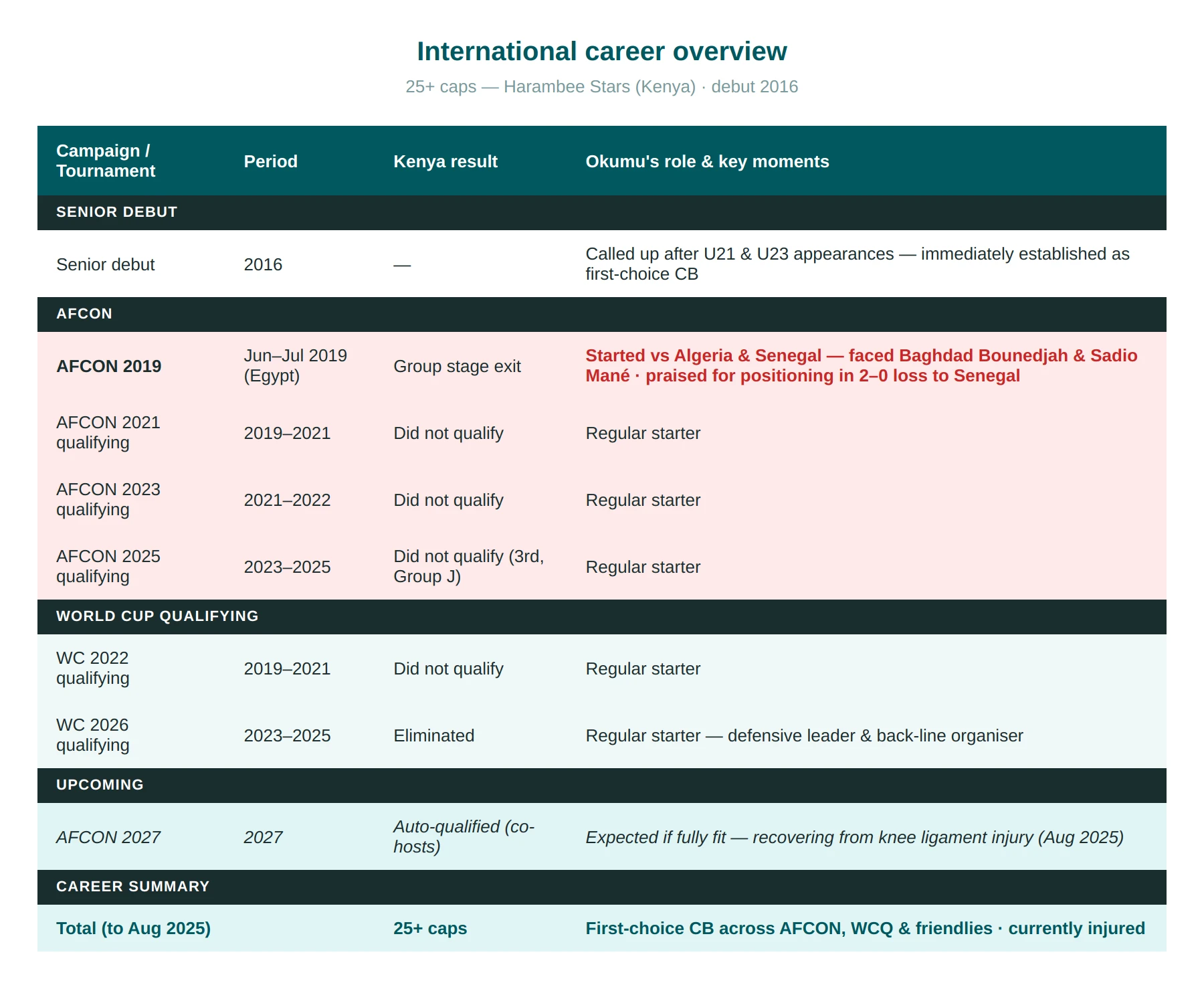The height and width of the screenshot is (989, 1204).
Task: Click the "SENIOR DEBUT" section heading
Action: click(x=116, y=212)
